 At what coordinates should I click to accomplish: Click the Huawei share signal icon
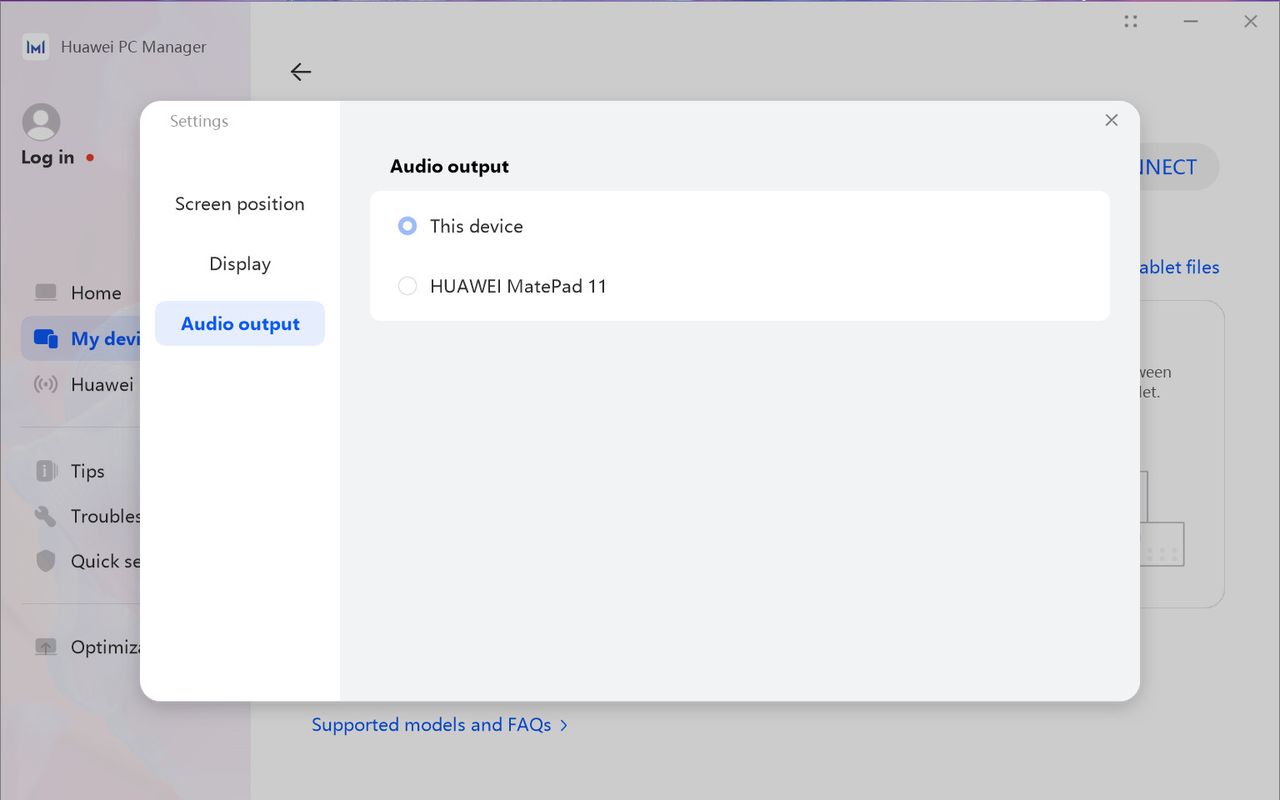[x=46, y=384]
